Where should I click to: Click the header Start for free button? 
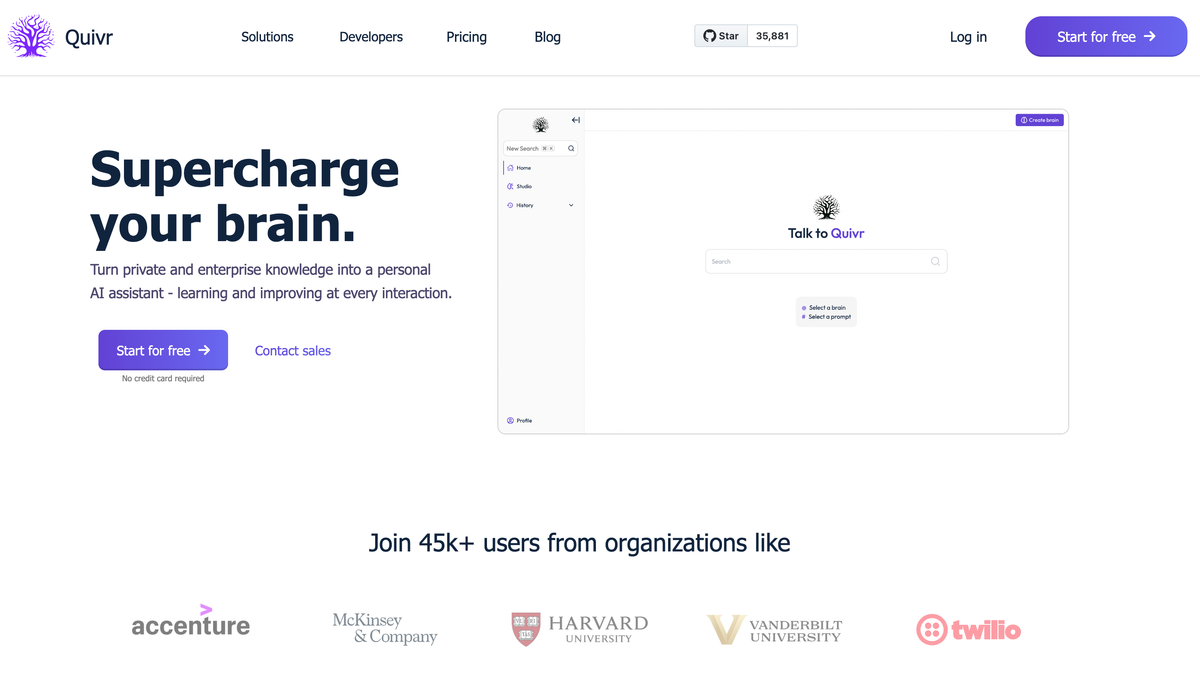[x=1106, y=37]
